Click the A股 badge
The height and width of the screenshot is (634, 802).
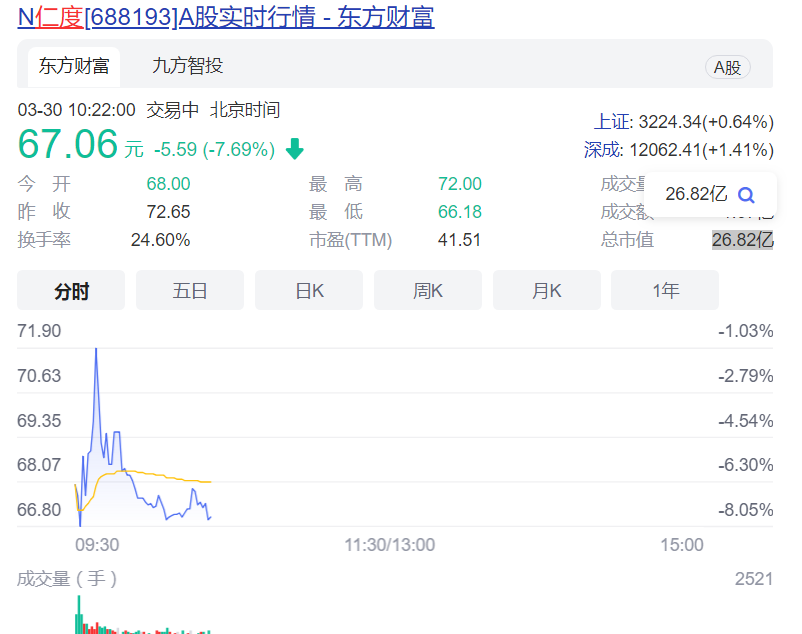pos(727,67)
